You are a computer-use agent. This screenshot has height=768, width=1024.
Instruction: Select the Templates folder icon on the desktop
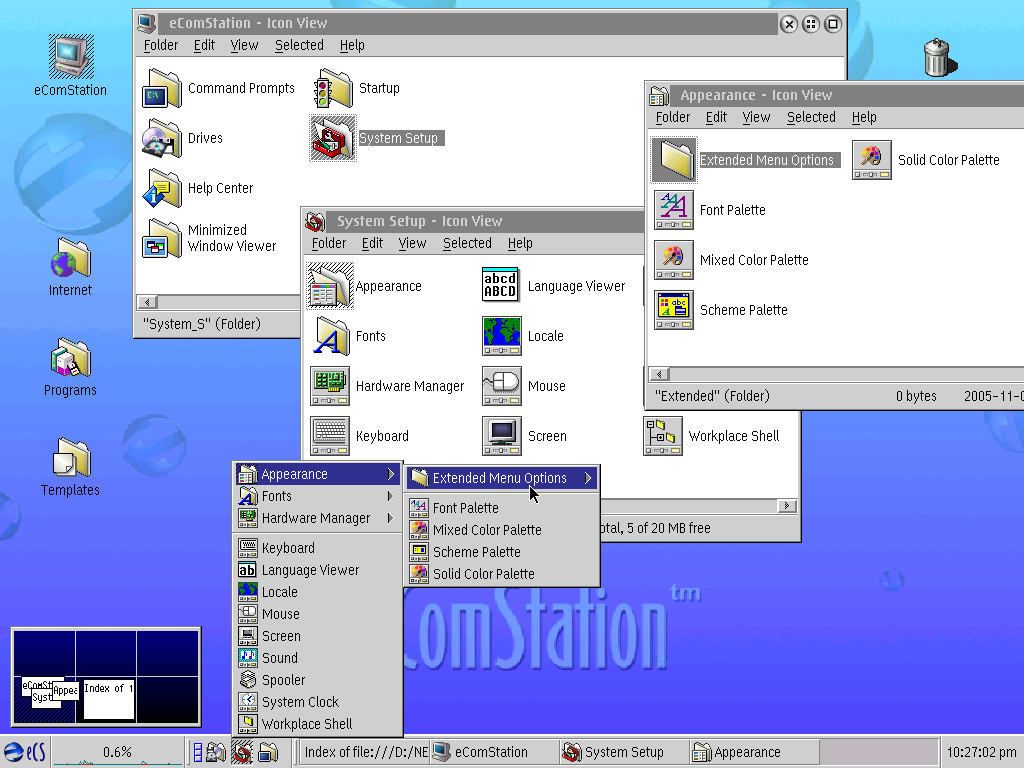click(x=71, y=457)
